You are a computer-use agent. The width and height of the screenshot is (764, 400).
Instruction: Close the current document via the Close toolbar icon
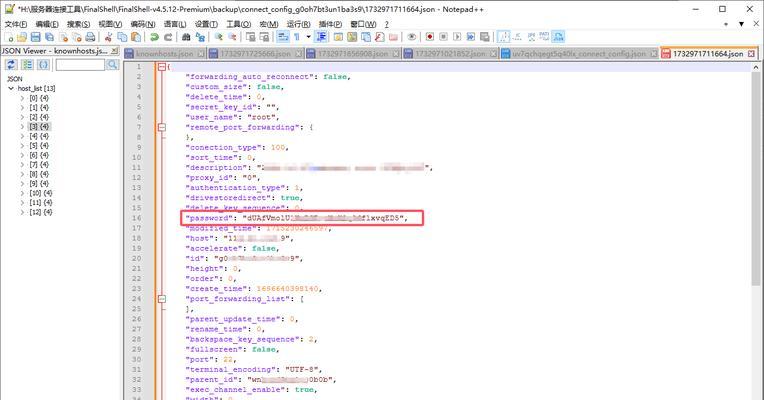click(x=63, y=37)
